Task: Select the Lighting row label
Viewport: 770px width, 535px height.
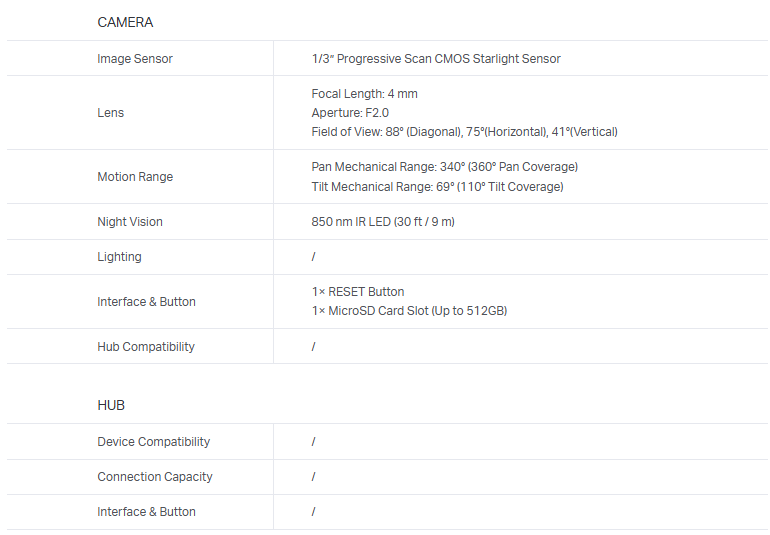Action: (119, 257)
